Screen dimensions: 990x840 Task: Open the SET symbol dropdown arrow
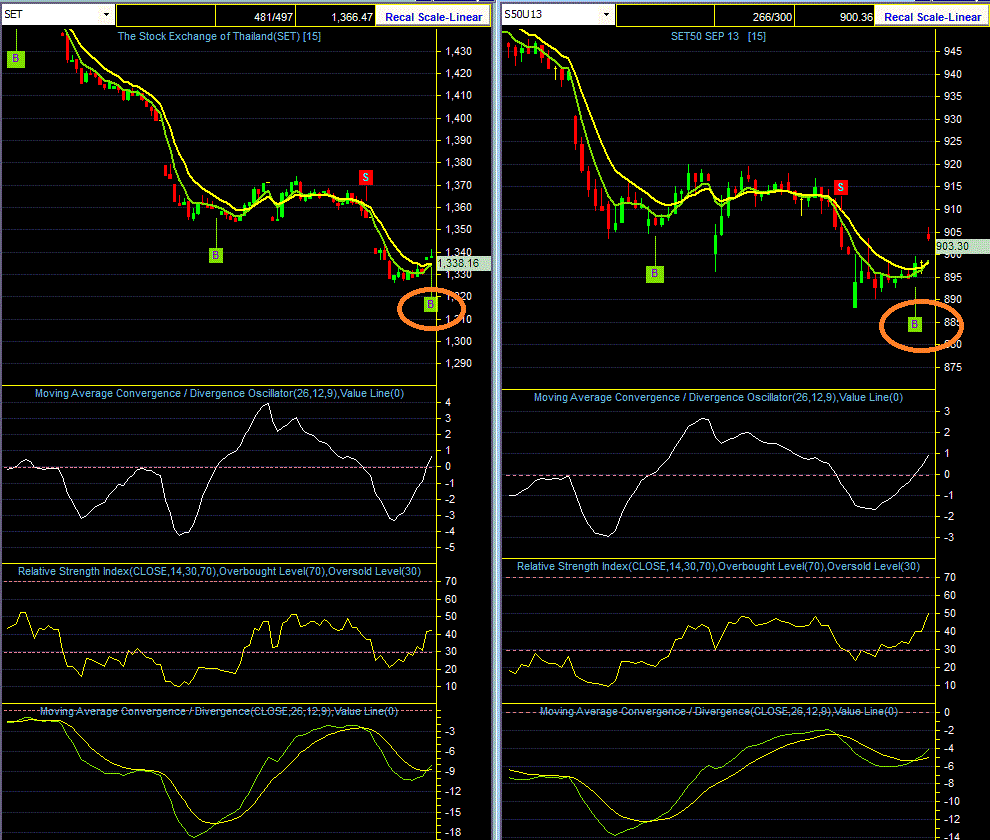(x=106, y=15)
